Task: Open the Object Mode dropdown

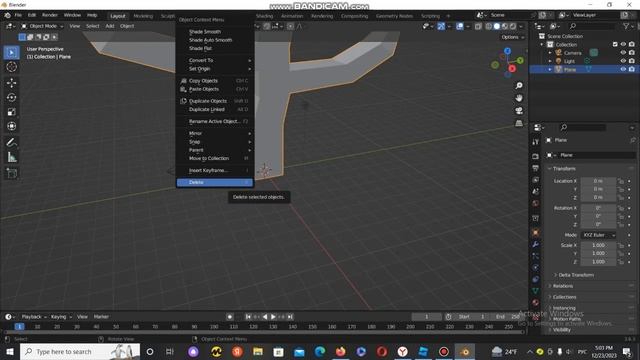Action: [42, 26]
